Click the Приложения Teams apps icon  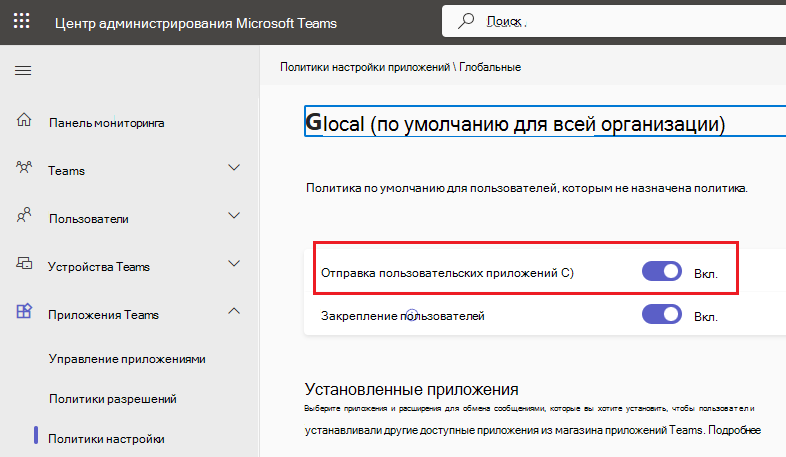coord(24,312)
